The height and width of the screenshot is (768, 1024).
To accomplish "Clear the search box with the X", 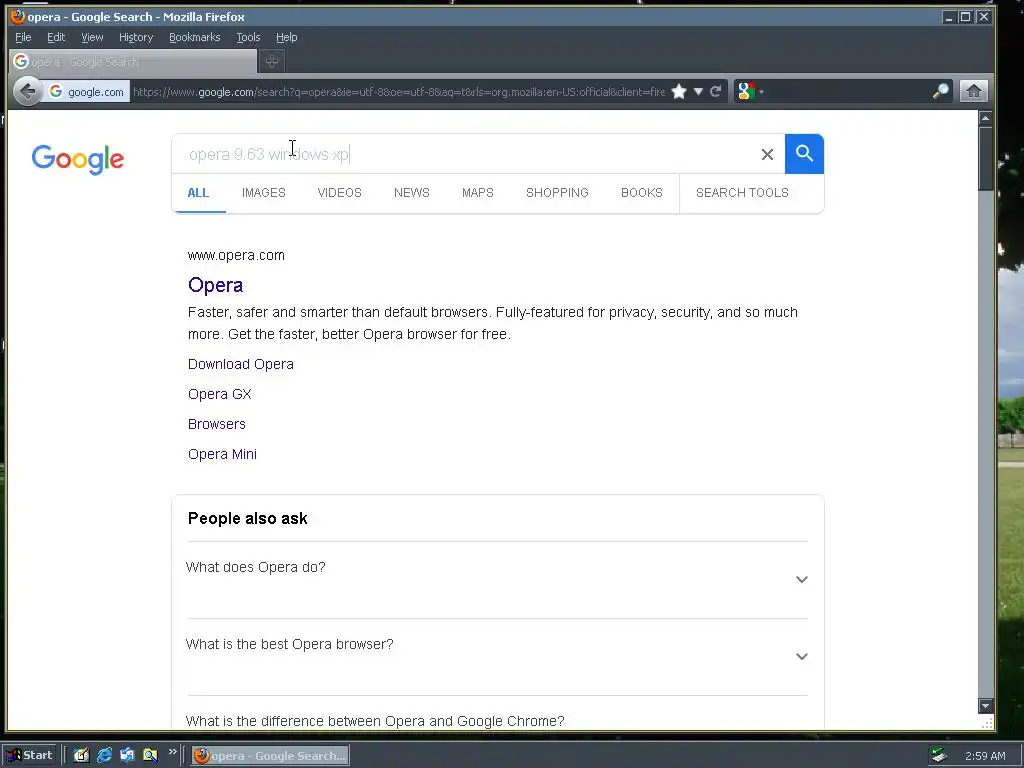I will pos(767,154).
